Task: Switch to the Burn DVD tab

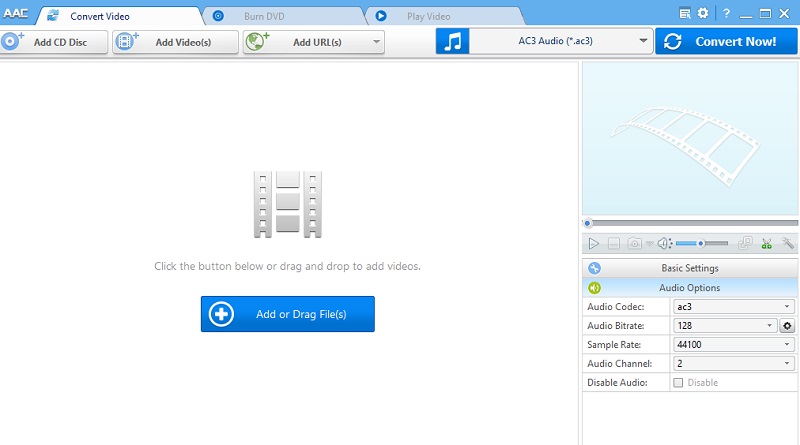Action: (282, 16)
